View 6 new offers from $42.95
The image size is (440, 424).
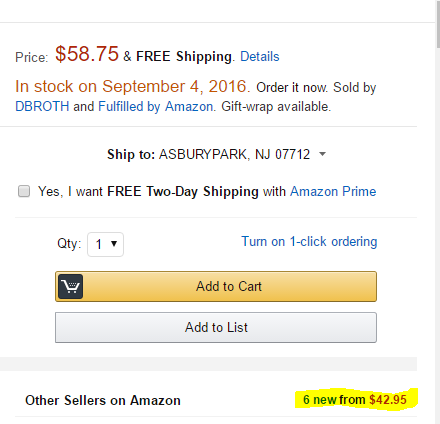pyautogui.click(x=355, y=399)
